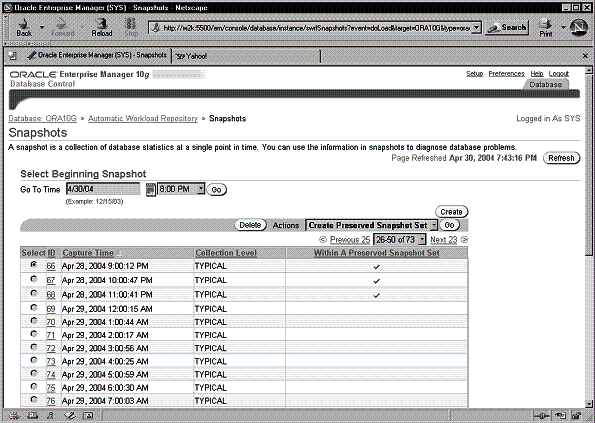Sort by the Capture Time column header
Image resolution: width=595 pixels, height=423 pixels.
point(88,253)
